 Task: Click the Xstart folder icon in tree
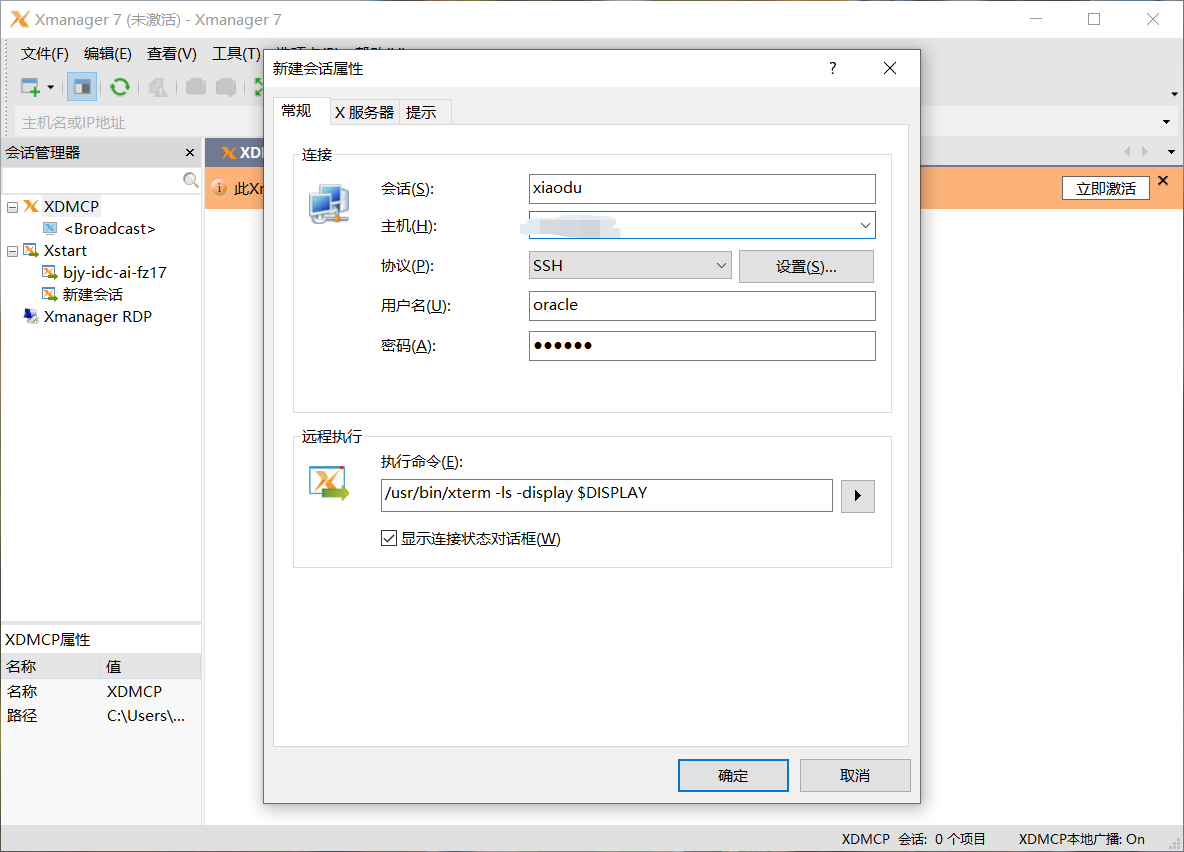[x=31, y=250]
